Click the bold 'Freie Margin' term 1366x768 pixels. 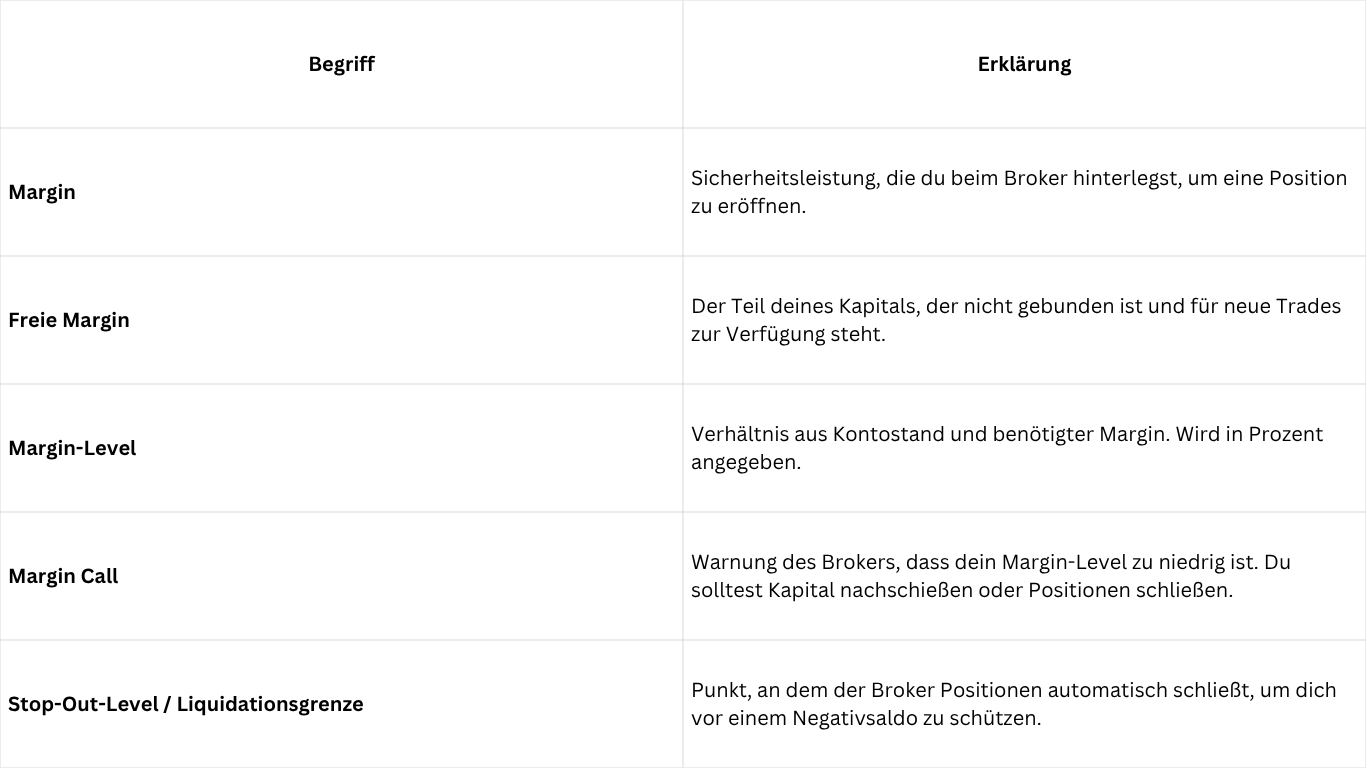click(69, 320)
